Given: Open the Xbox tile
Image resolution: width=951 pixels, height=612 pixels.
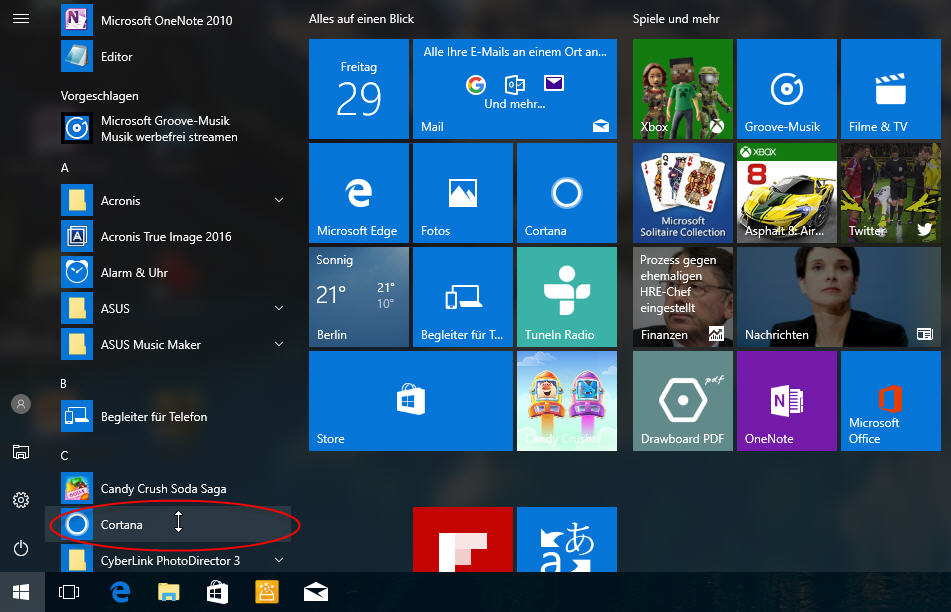Looking at the screenshot, I should tap(683, 89).
